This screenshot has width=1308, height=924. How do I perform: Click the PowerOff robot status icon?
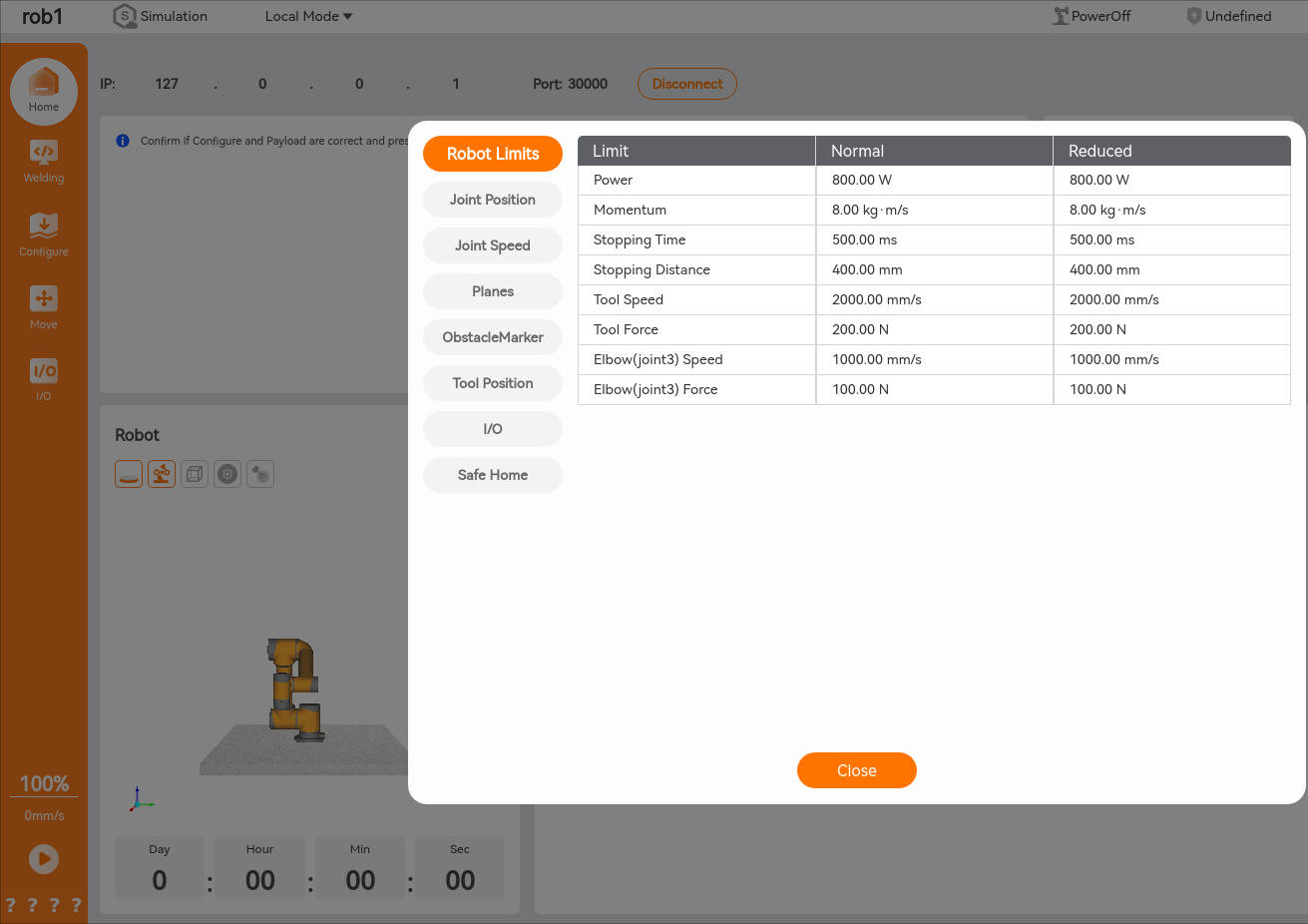pyautogui.click(x=1061, y=16)
